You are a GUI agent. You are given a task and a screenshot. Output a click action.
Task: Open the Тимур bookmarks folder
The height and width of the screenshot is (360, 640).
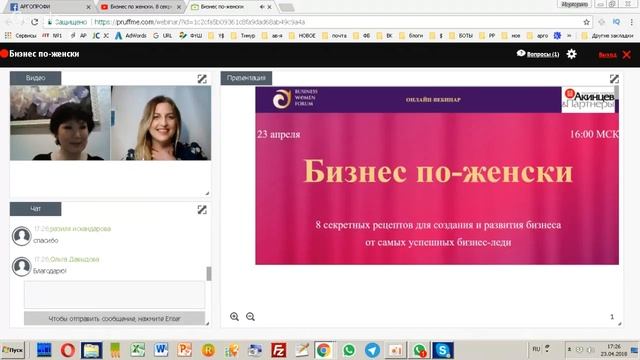coord(243,36)
